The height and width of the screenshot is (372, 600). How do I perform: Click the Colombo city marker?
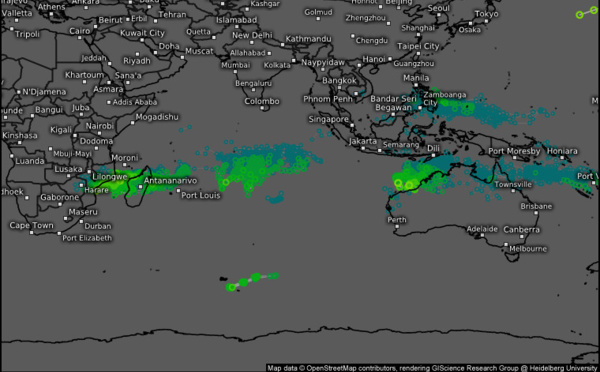pyautogui.click(x=262, y=108)
